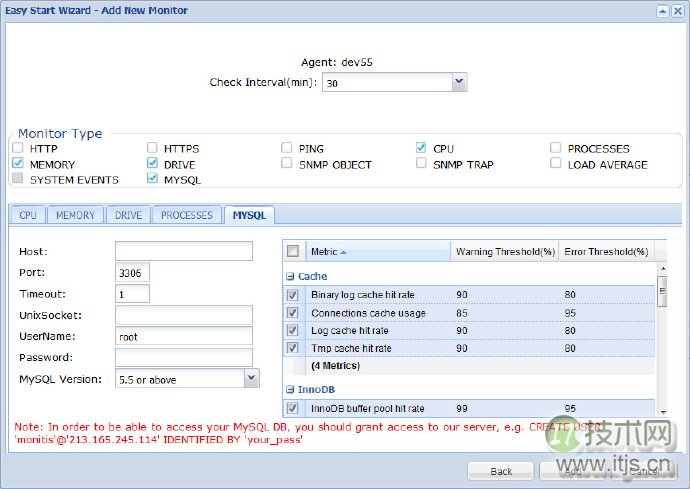Uncheck Binary log cache hit rate metric
Viewport: 690px width, 489px height.
click(x=293, y=295)
